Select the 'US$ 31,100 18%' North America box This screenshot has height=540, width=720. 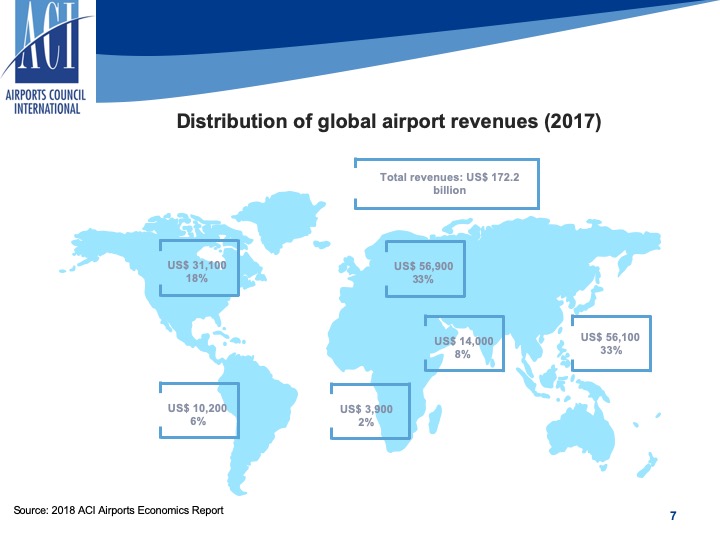[199, 268]
